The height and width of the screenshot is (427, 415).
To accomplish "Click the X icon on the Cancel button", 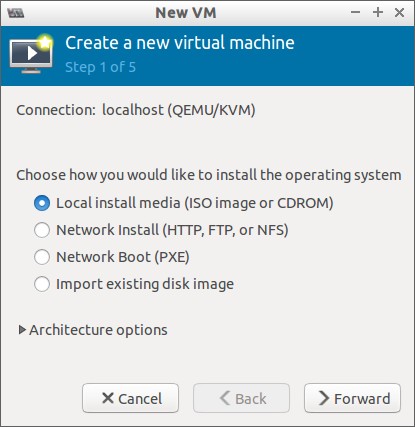I will pyautogui.click(x=108, y=398).
